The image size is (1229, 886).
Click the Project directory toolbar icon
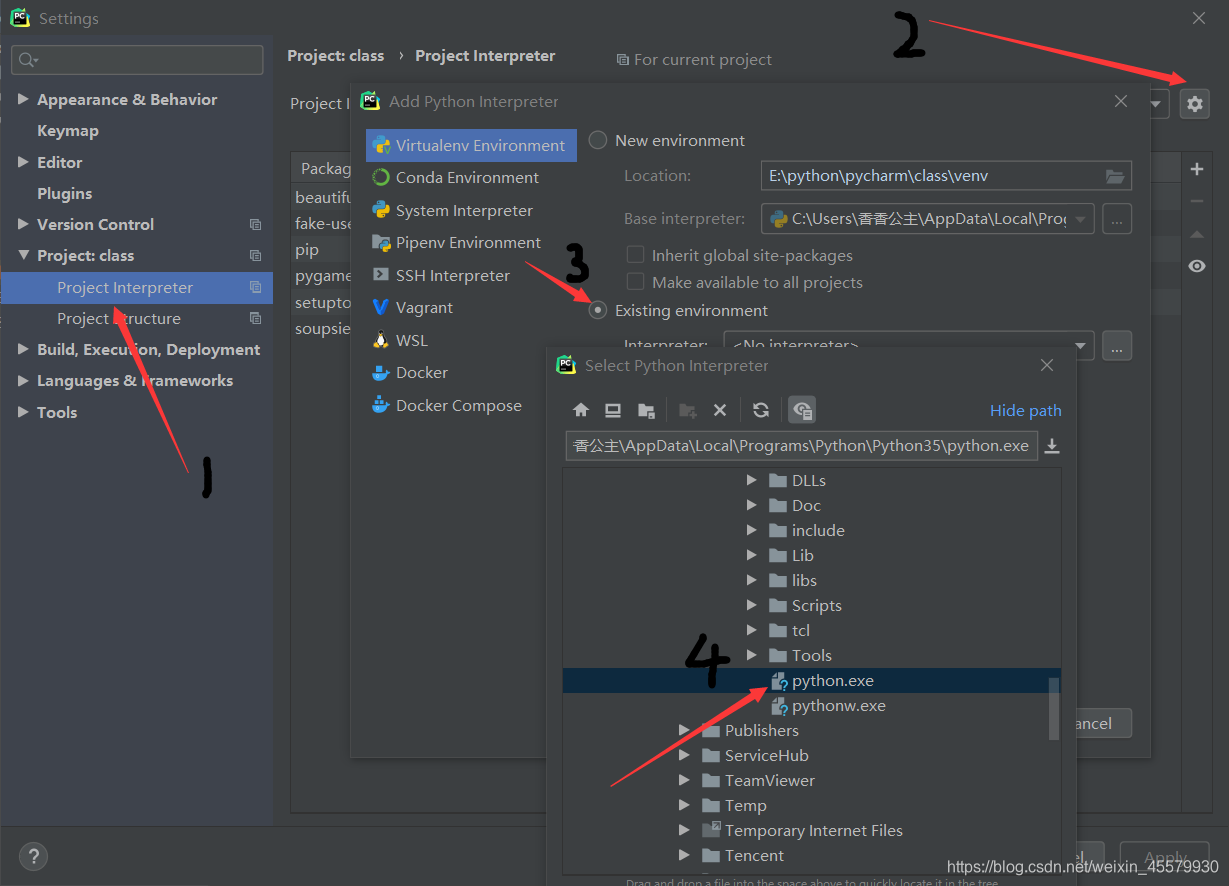tap(646, 410)
